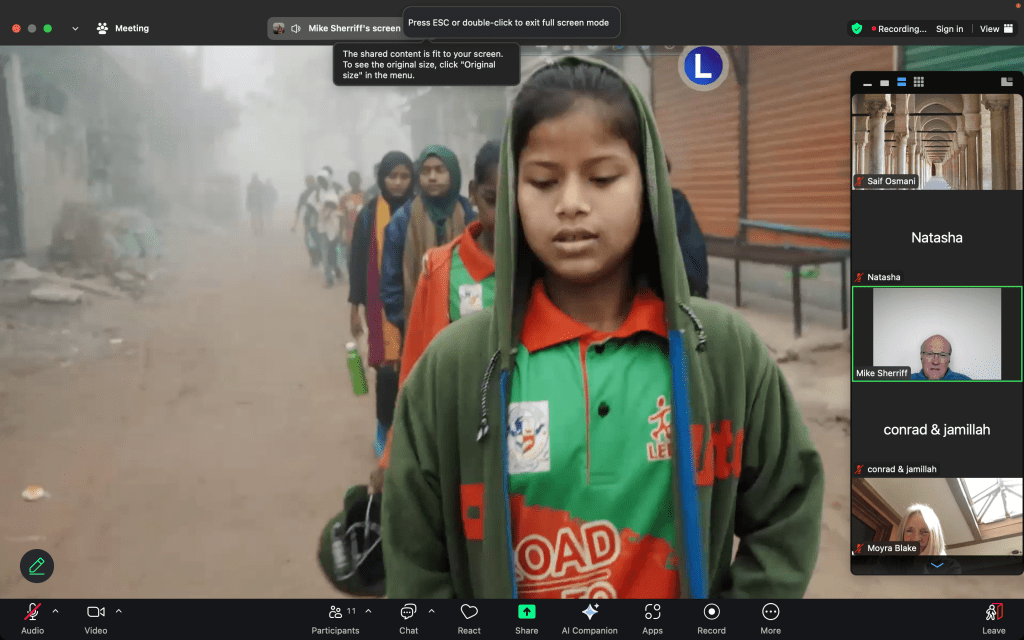The image size is (1024, 640).
Task: Open the View menu
Action: 995,29
